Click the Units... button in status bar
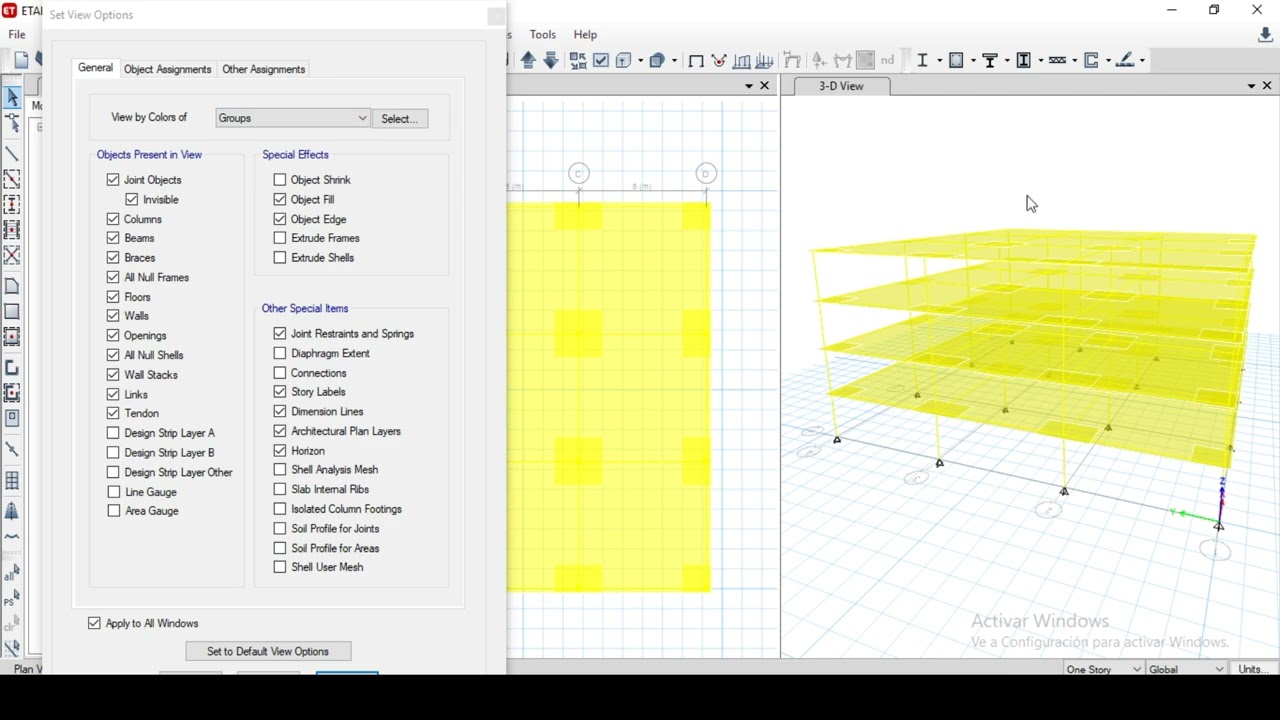Screen dimensions: 1280x720 point(1254,669)
